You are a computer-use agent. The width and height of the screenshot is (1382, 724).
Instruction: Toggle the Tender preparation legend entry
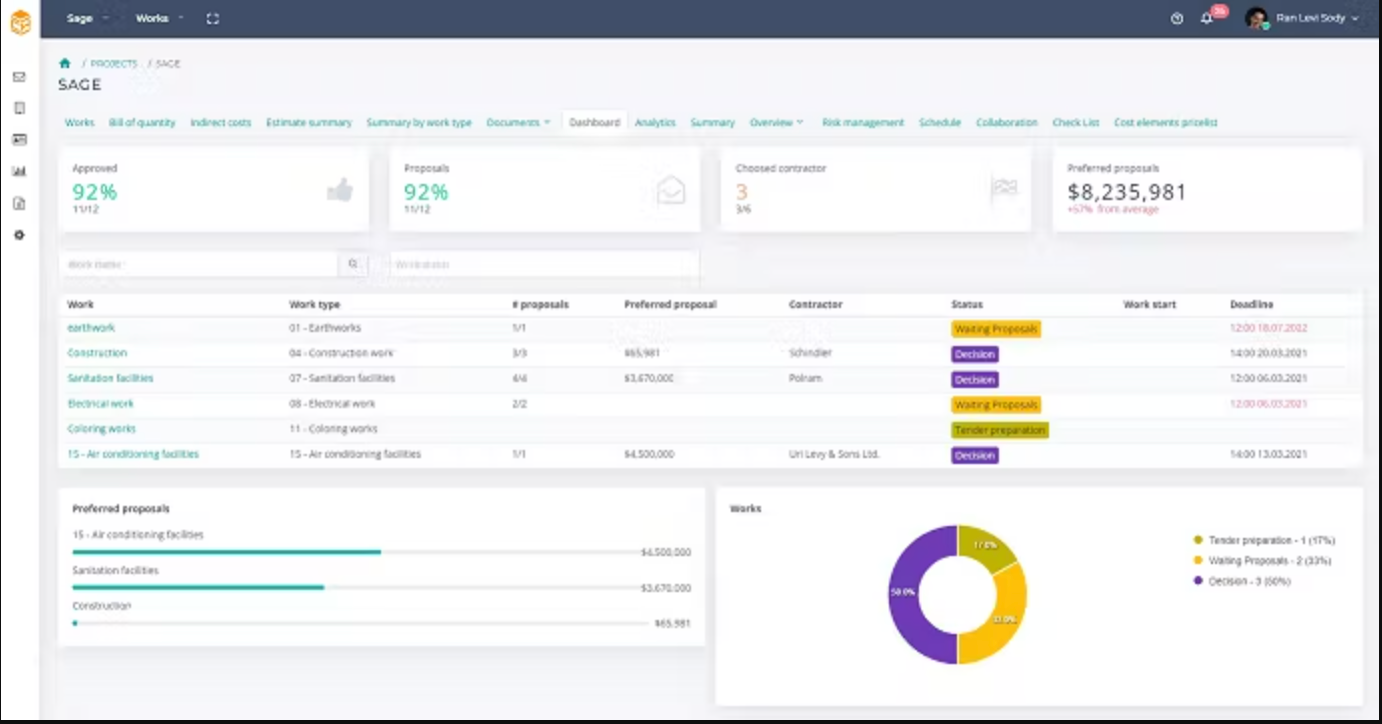point(1264,540)
